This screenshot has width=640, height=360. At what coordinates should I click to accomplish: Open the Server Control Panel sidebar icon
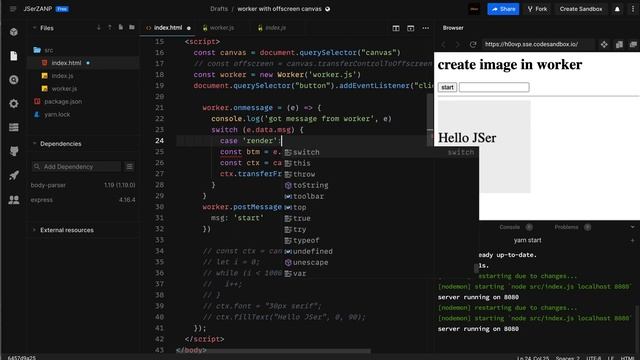13,127
